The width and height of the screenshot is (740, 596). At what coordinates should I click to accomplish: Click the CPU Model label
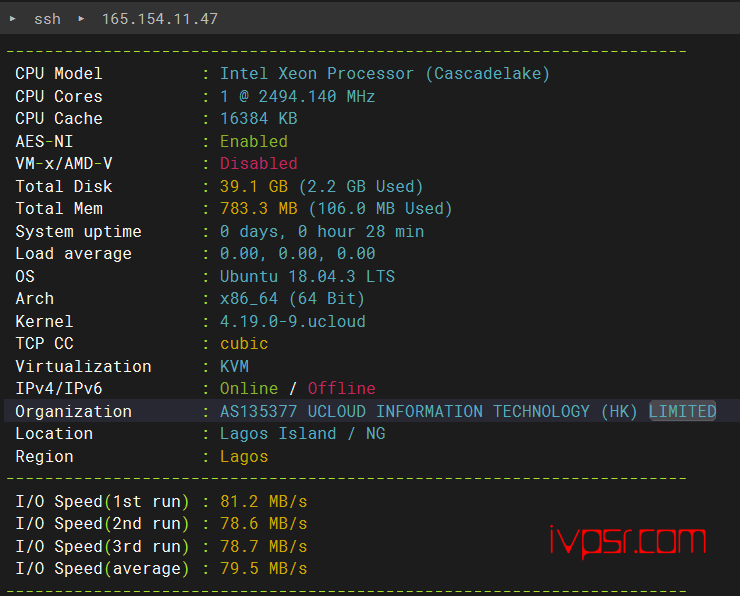pos(59,74)
